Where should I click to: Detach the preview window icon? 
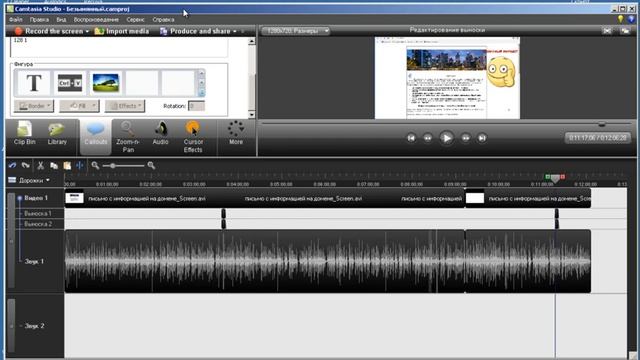click(x=624, y=31)
